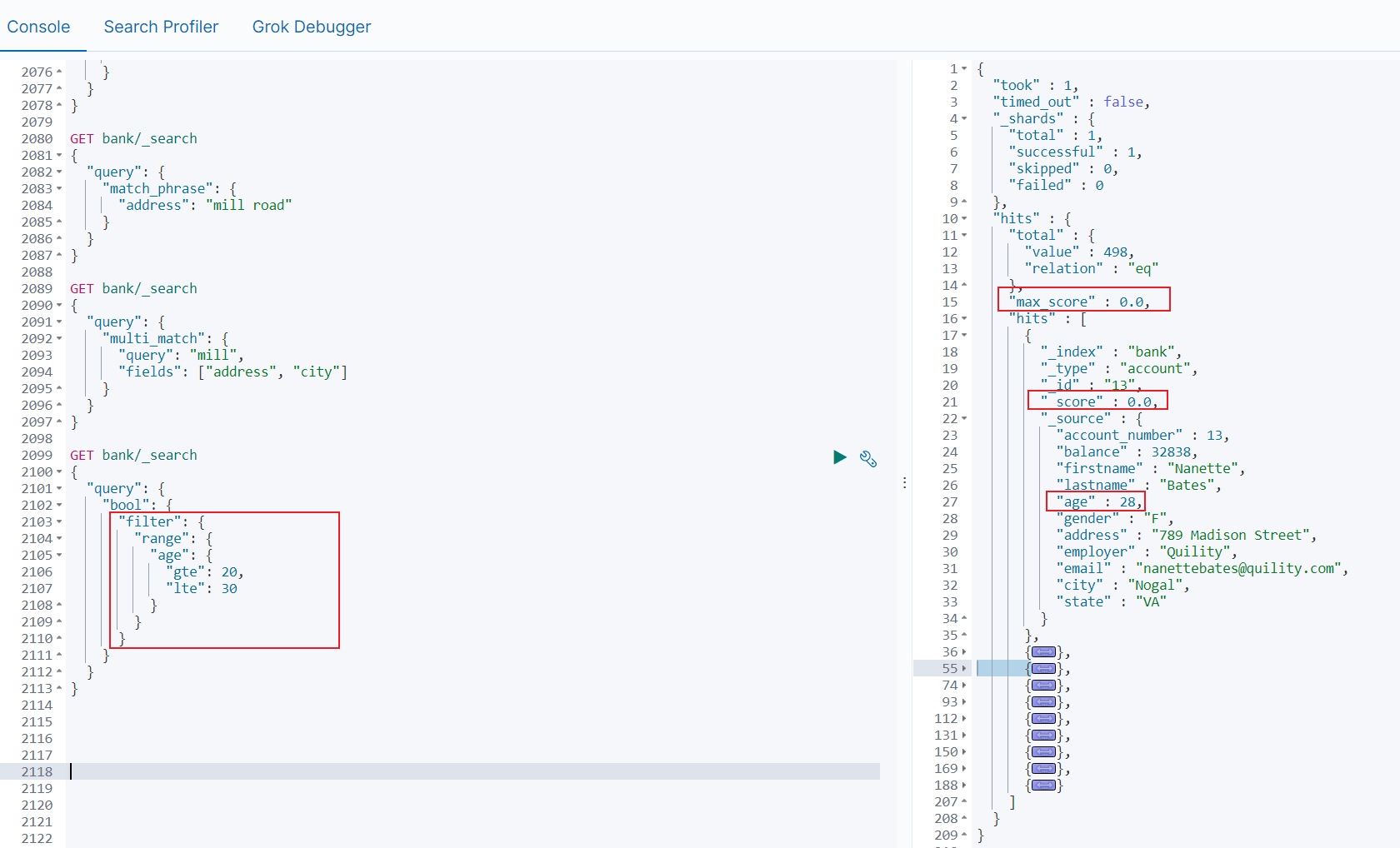Collapse the hits array fold at line 16
Image resolution: width=1400 pixels, height=848 pixels.
964,318
